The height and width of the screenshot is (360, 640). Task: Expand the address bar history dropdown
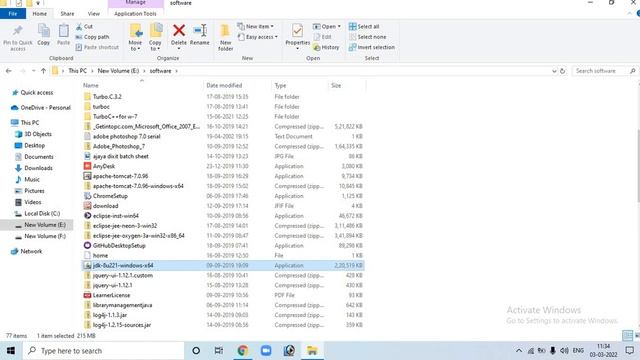pyautogui.click(x=554, y=71)
